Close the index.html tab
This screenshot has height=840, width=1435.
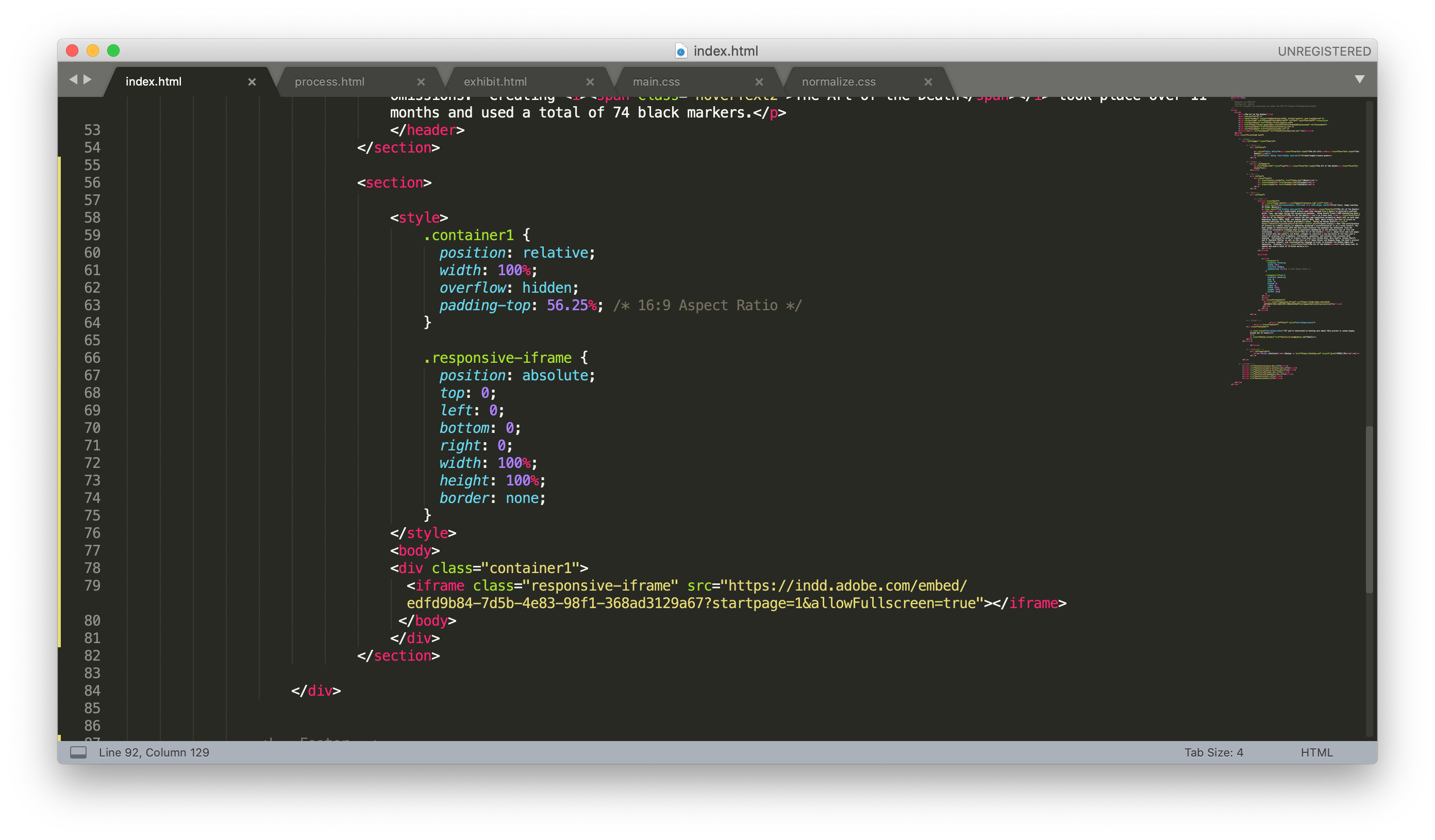pos(252,82)
